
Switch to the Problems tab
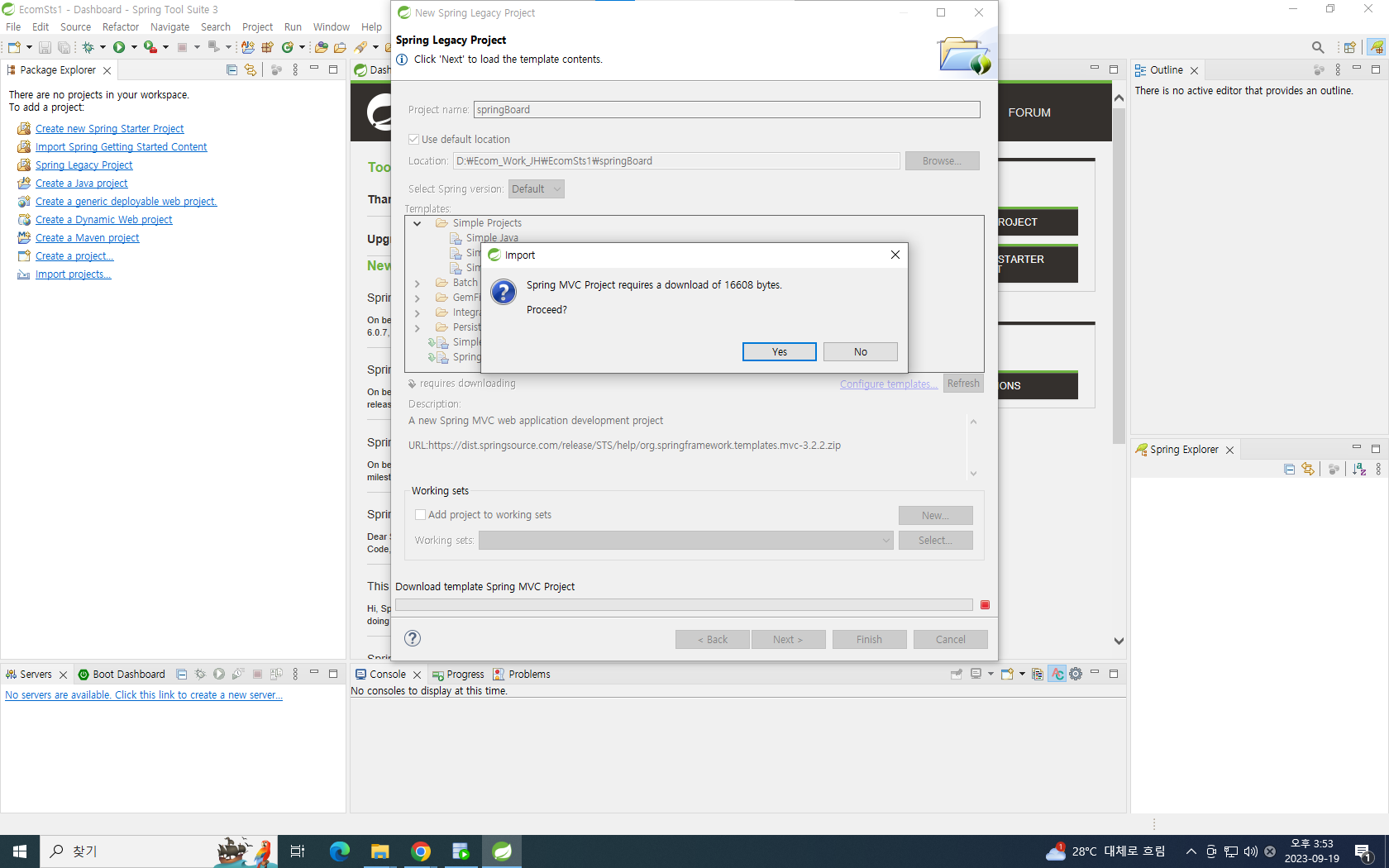[522, 675]
